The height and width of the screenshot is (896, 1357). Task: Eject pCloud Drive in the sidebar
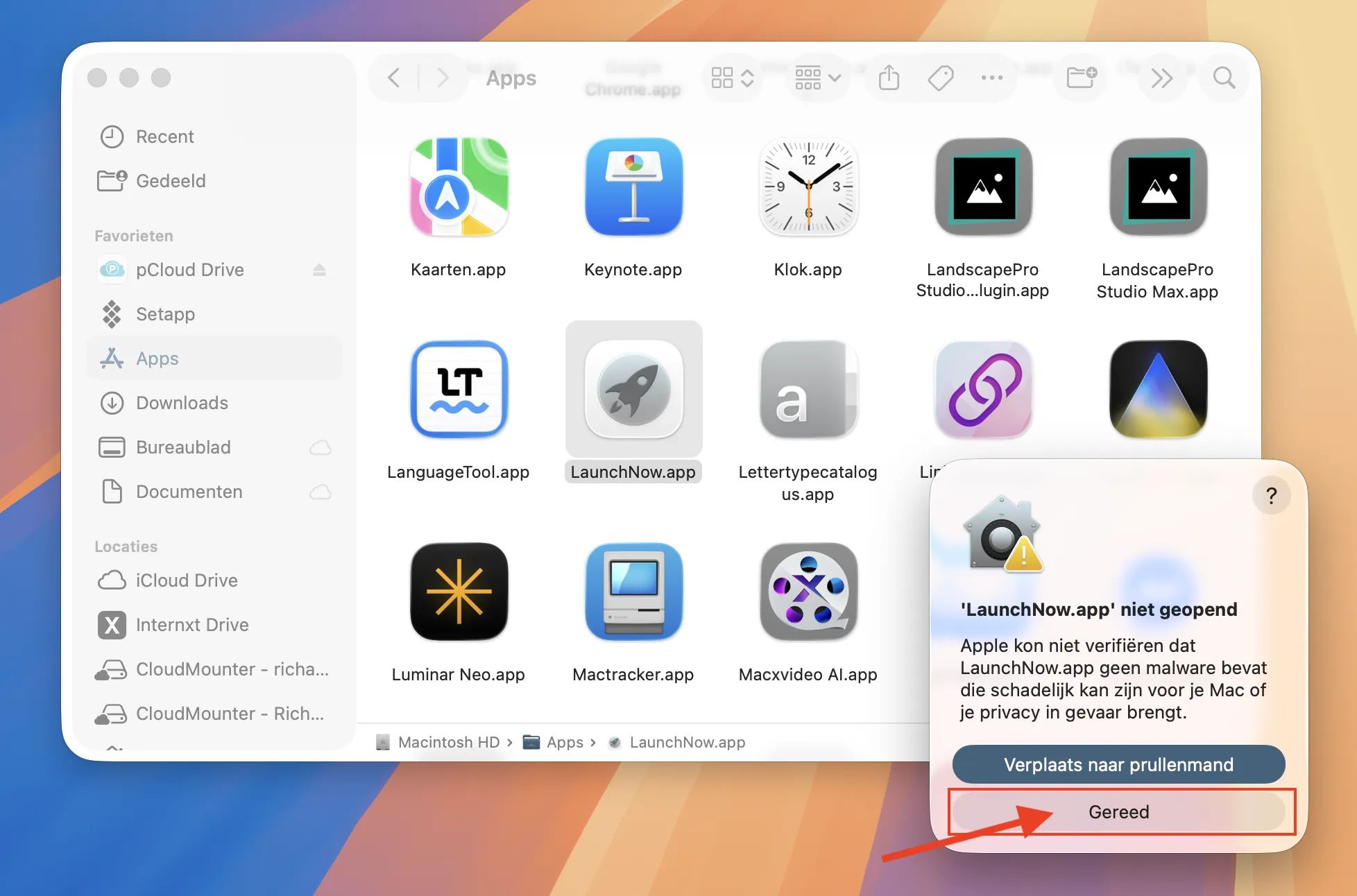click(319, 270)
